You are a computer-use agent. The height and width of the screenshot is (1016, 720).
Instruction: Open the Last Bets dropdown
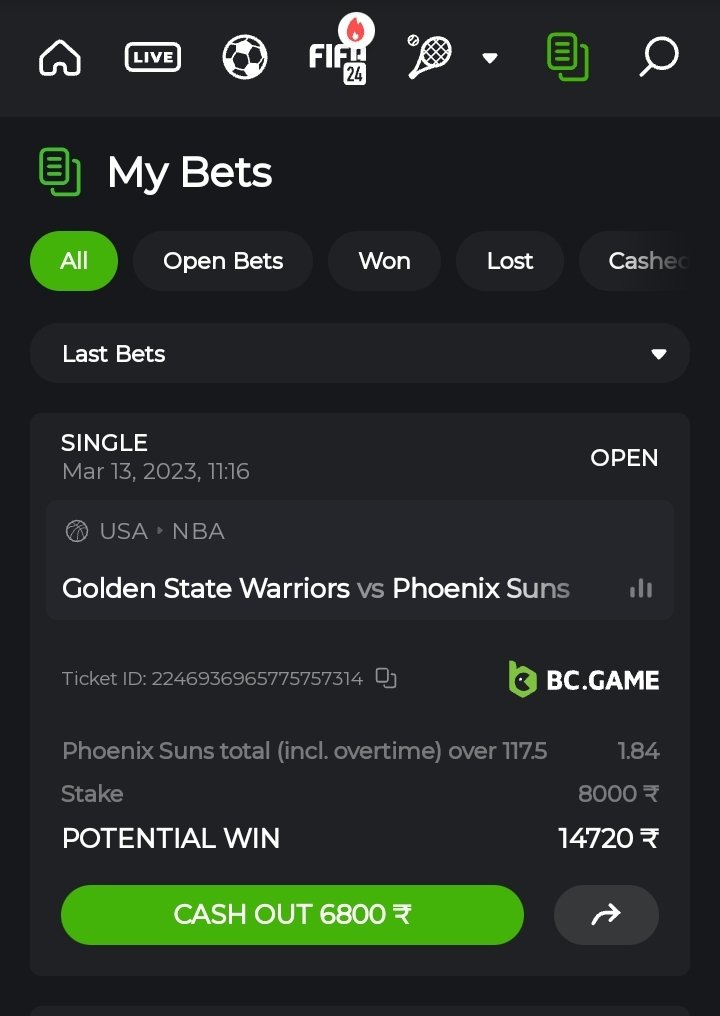[x=360, y=353]
